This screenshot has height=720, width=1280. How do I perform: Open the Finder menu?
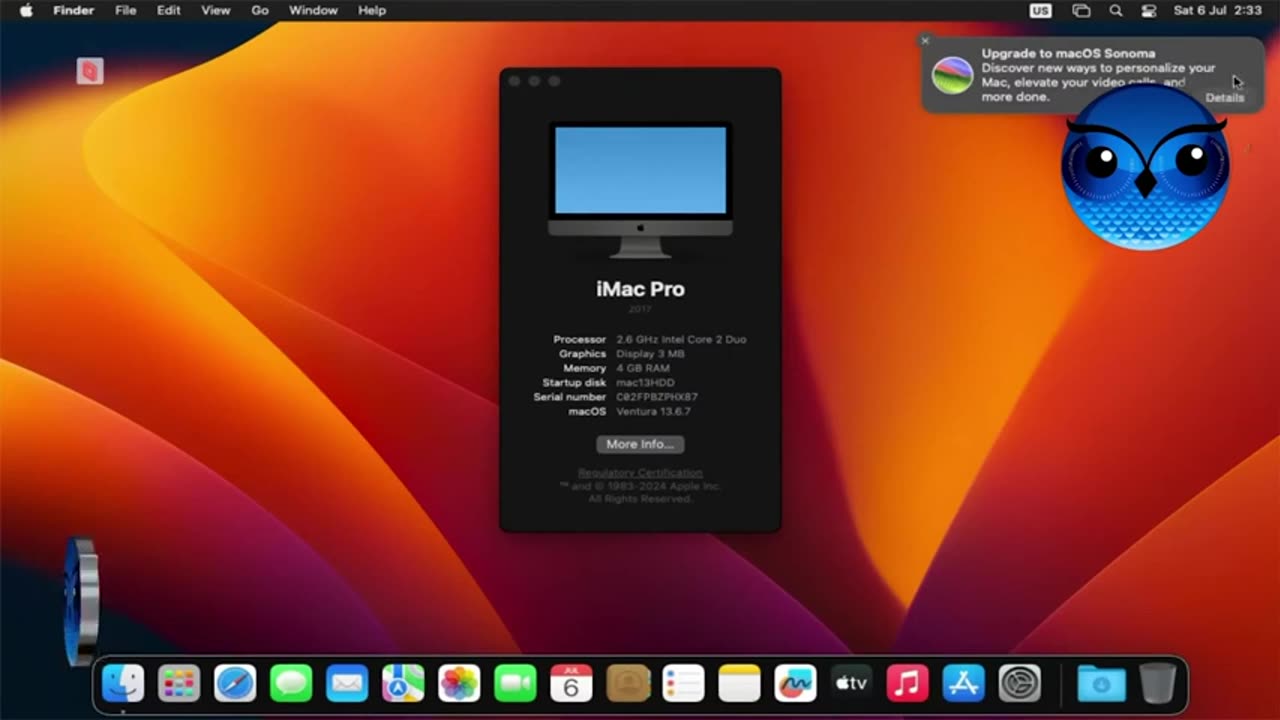pos(73,10)
